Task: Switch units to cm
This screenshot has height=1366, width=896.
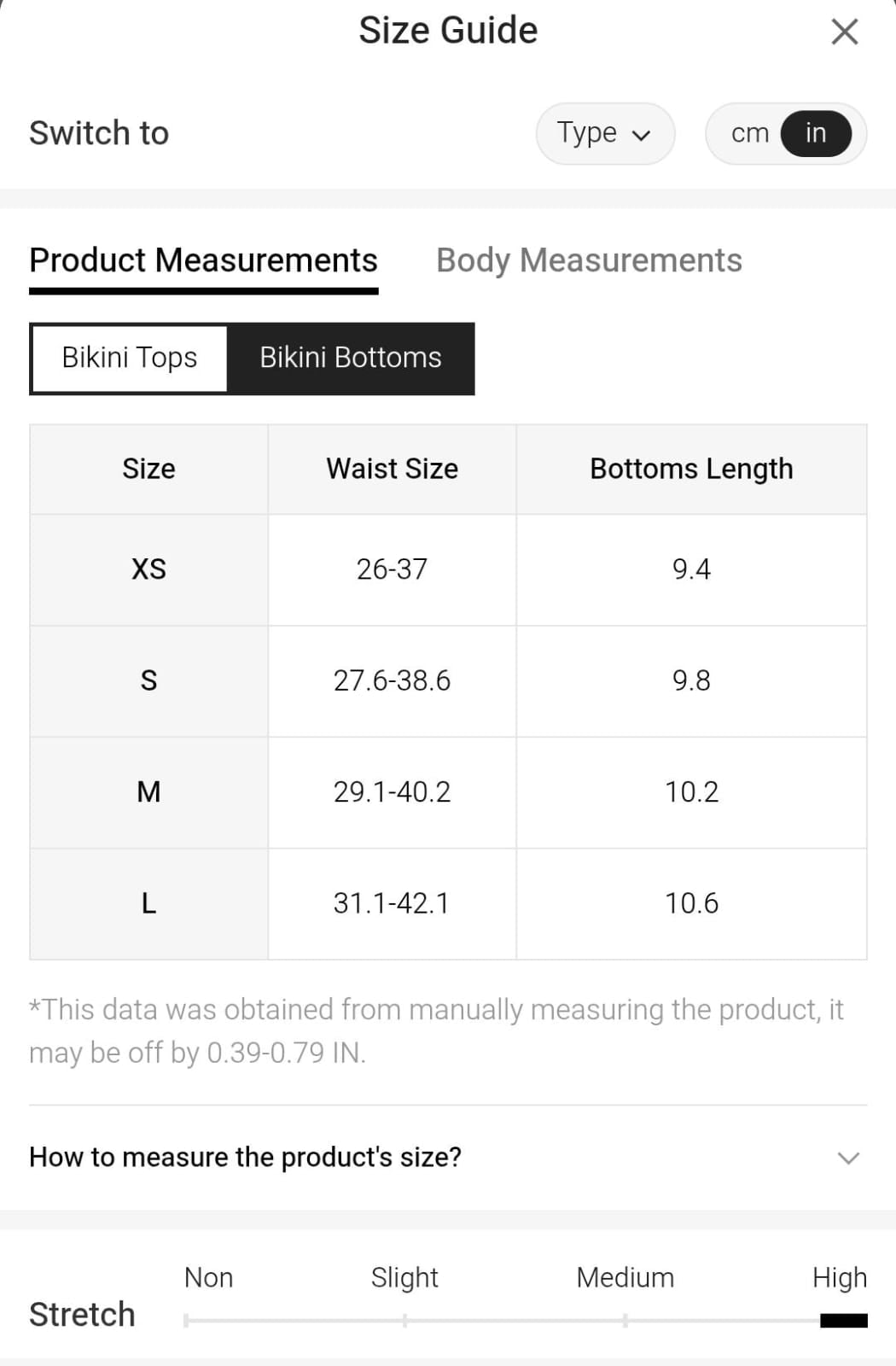Action: [749, 133]
